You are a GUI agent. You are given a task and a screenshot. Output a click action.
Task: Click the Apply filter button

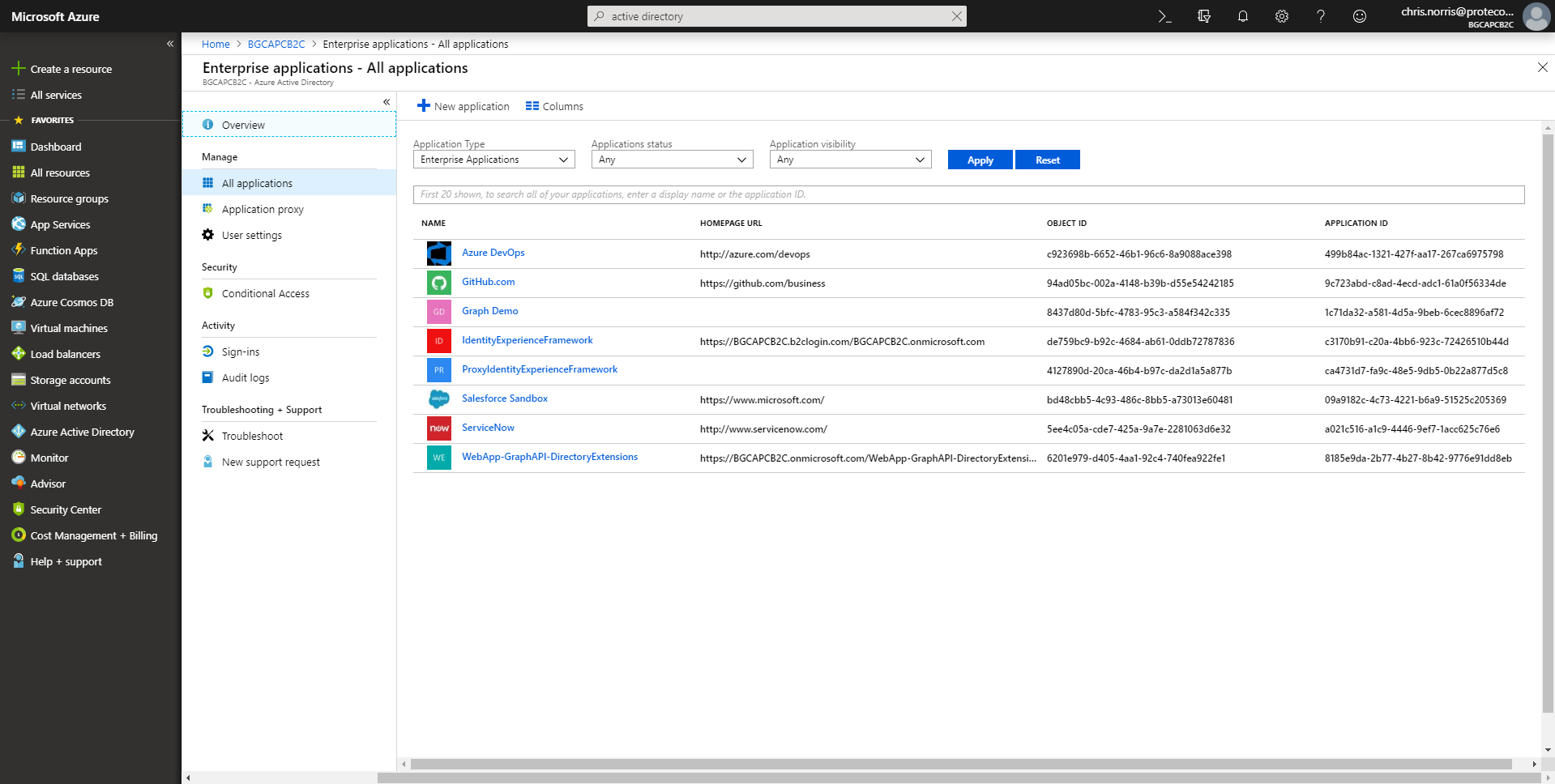tap(980, 160)
